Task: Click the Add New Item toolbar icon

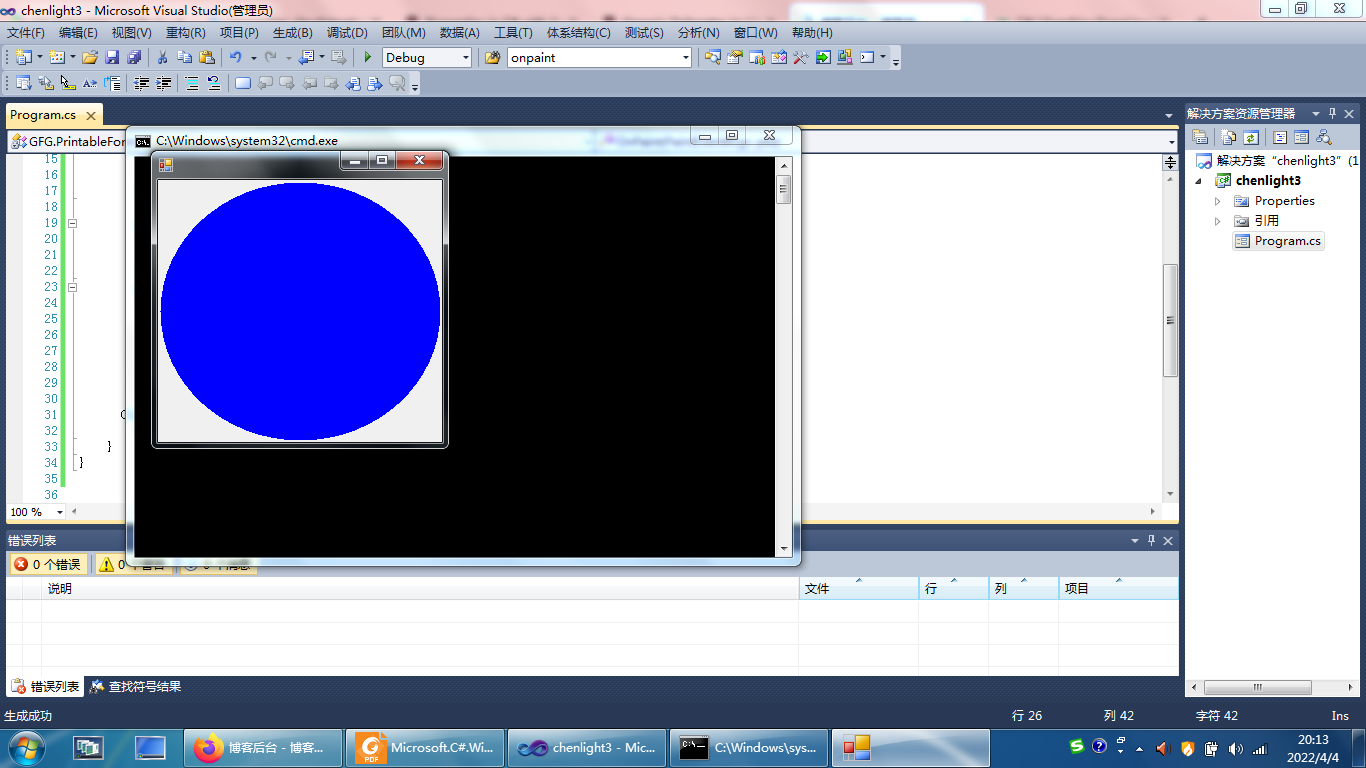Action: point(57,58)
